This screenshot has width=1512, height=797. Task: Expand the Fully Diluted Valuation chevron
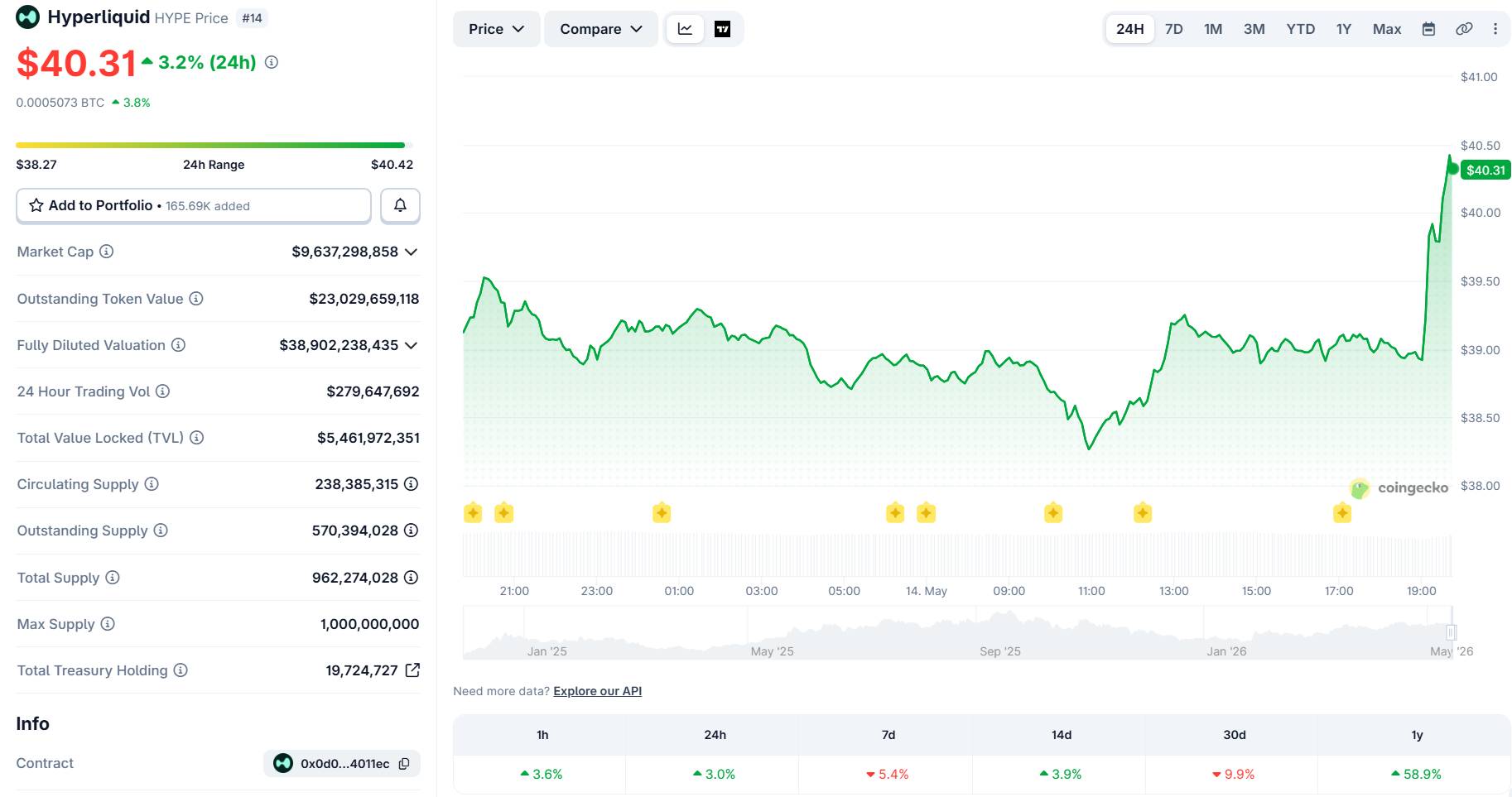click(411, 345)
